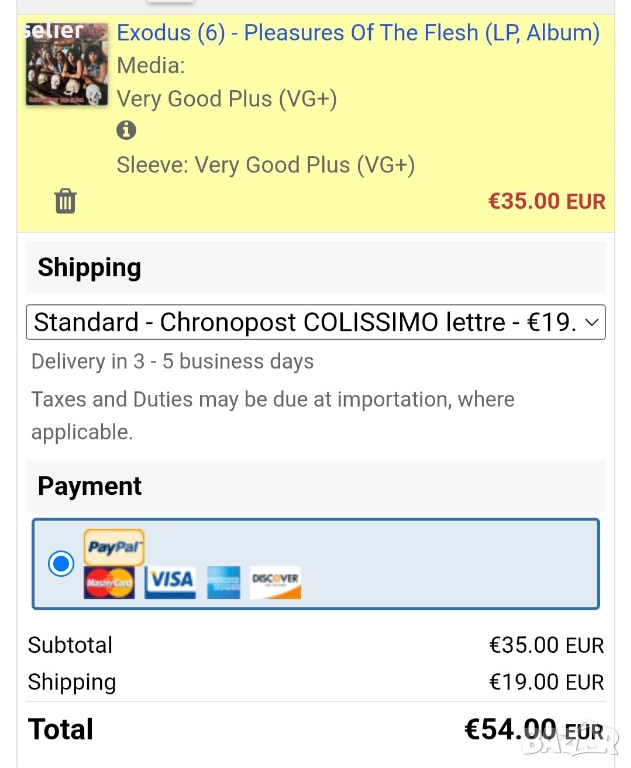
Task: Click the Shipping section header
Action: pyautogui.click(x=90, y=268)
